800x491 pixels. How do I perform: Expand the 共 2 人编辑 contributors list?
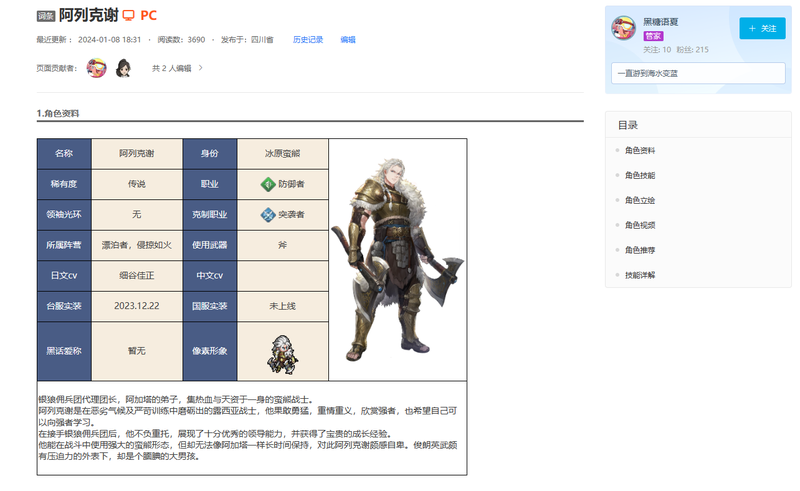[177, 68]
